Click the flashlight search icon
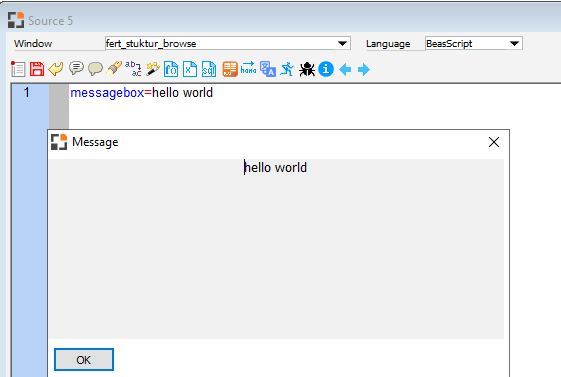The image size is (561, 377). click(x=114, y=68)
